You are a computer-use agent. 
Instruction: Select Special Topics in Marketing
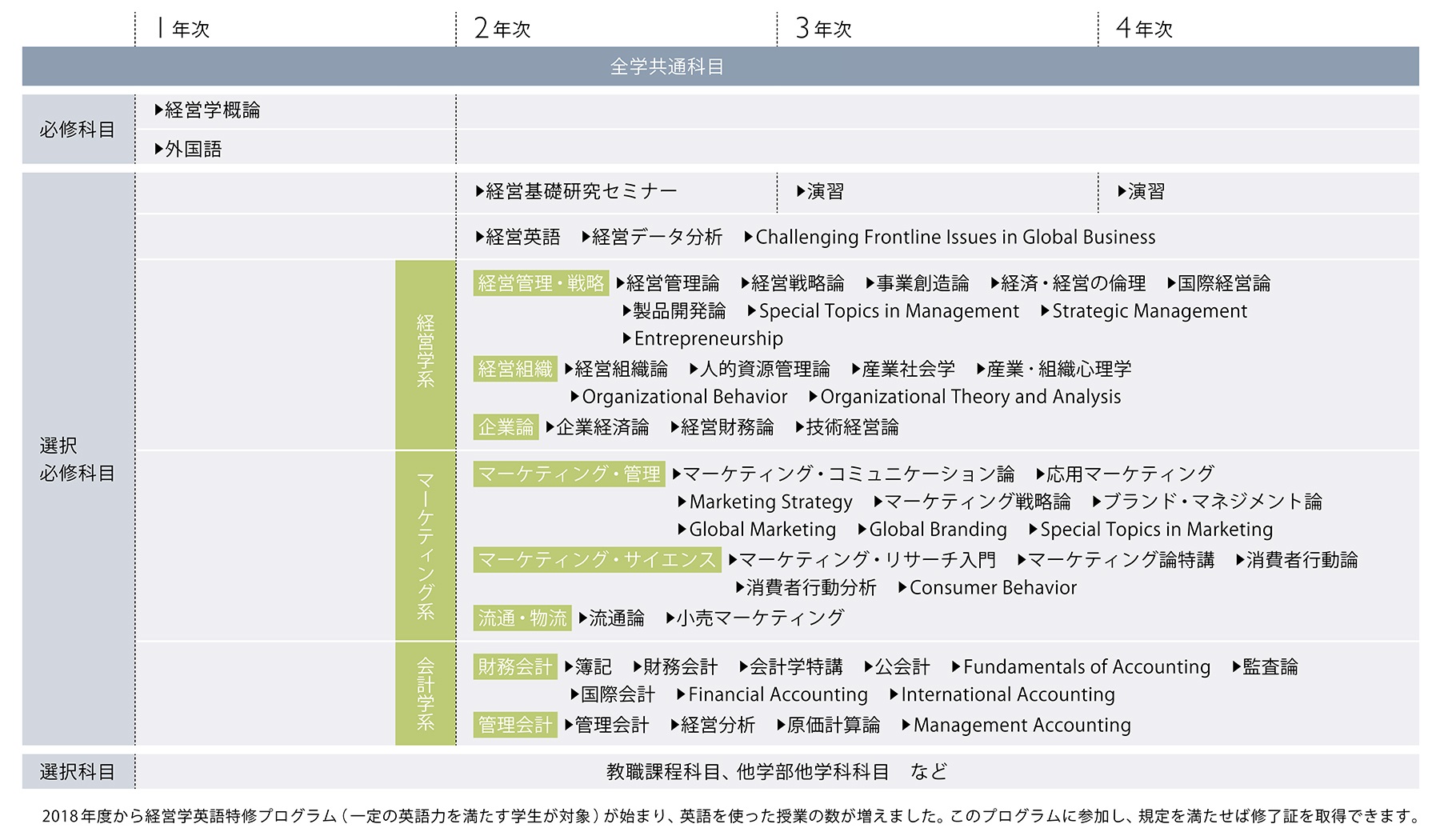pos(1151,530)
